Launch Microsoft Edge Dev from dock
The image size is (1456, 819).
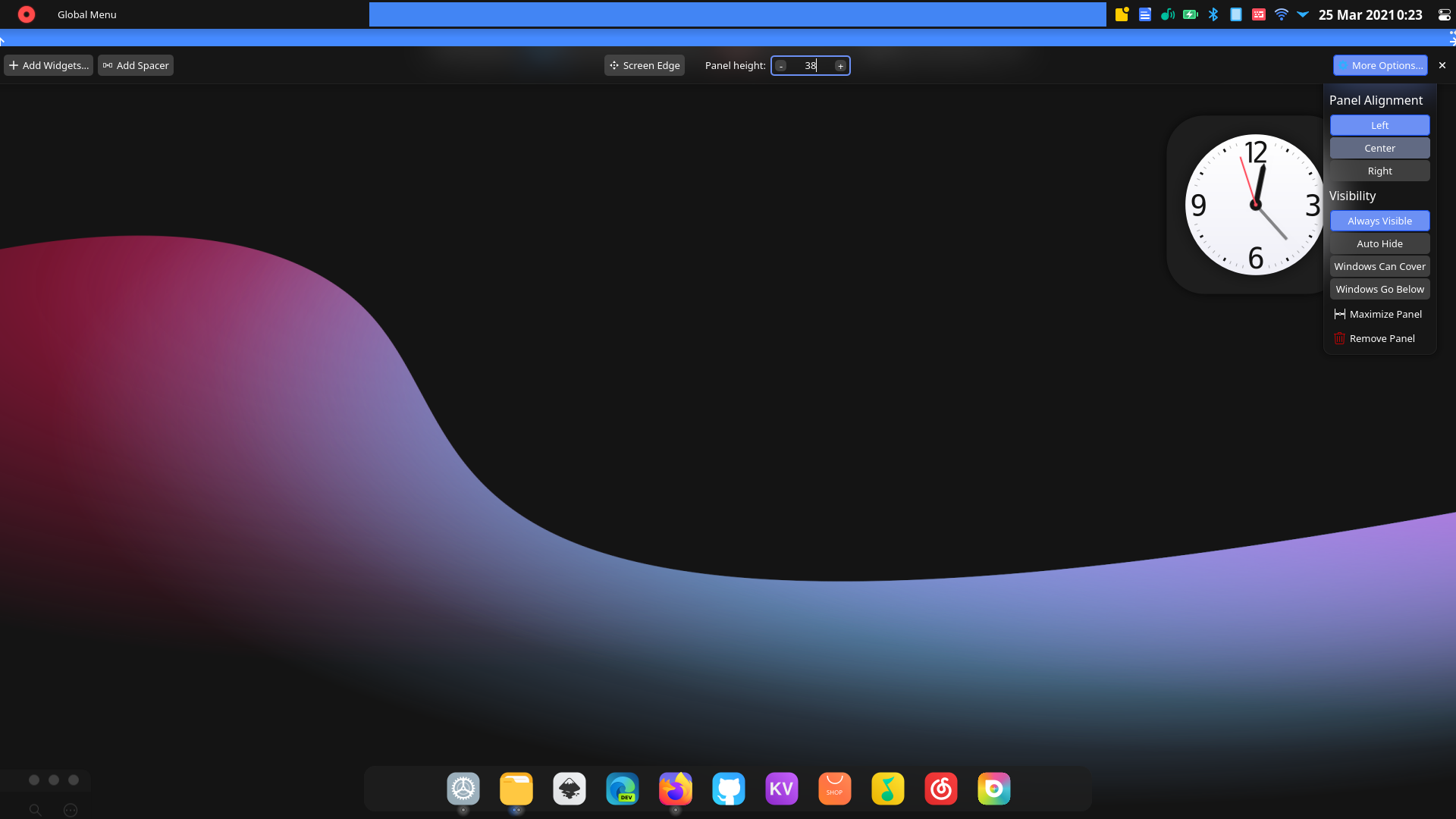pyautogui.click(x=623, y=789)
